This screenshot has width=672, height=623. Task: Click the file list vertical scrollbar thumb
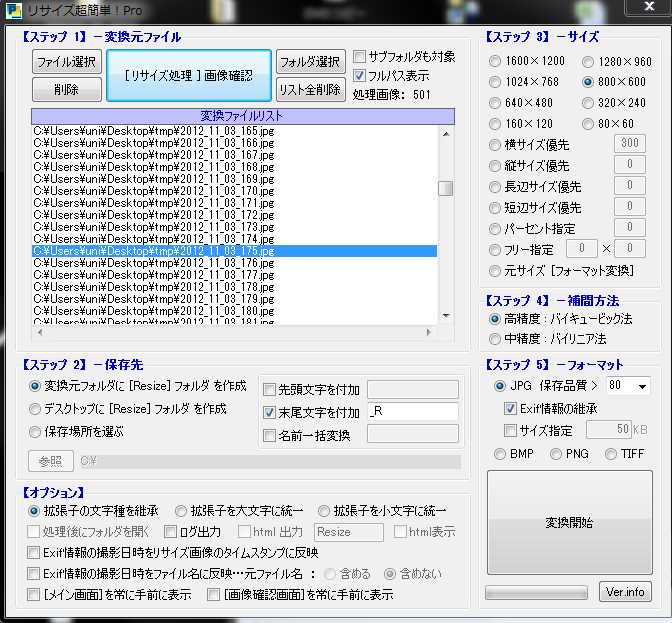(x=446, y=188)
